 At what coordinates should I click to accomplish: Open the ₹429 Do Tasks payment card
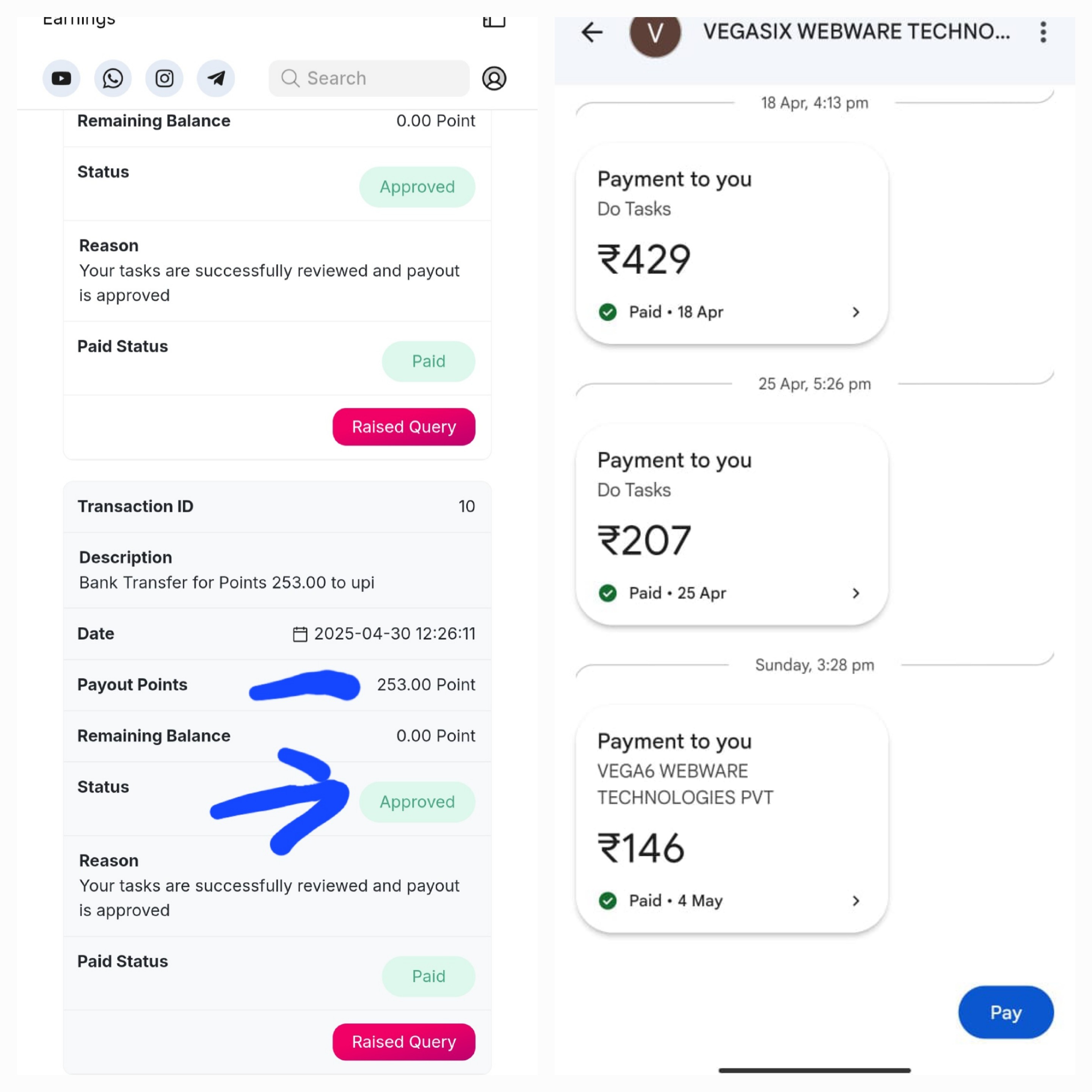click(731, 243)
